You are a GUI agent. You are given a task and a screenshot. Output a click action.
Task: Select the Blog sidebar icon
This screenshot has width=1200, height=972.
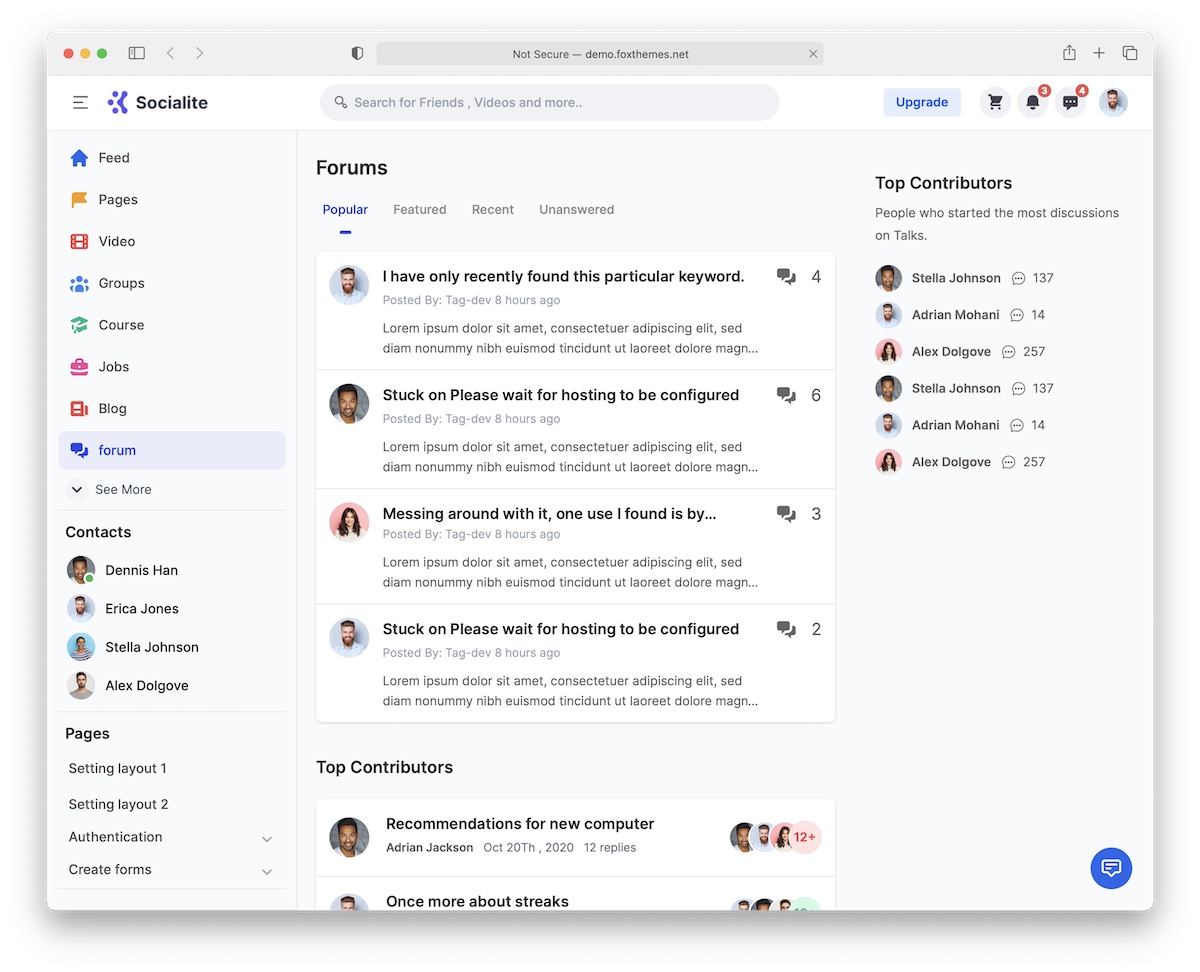pos(79,408)
